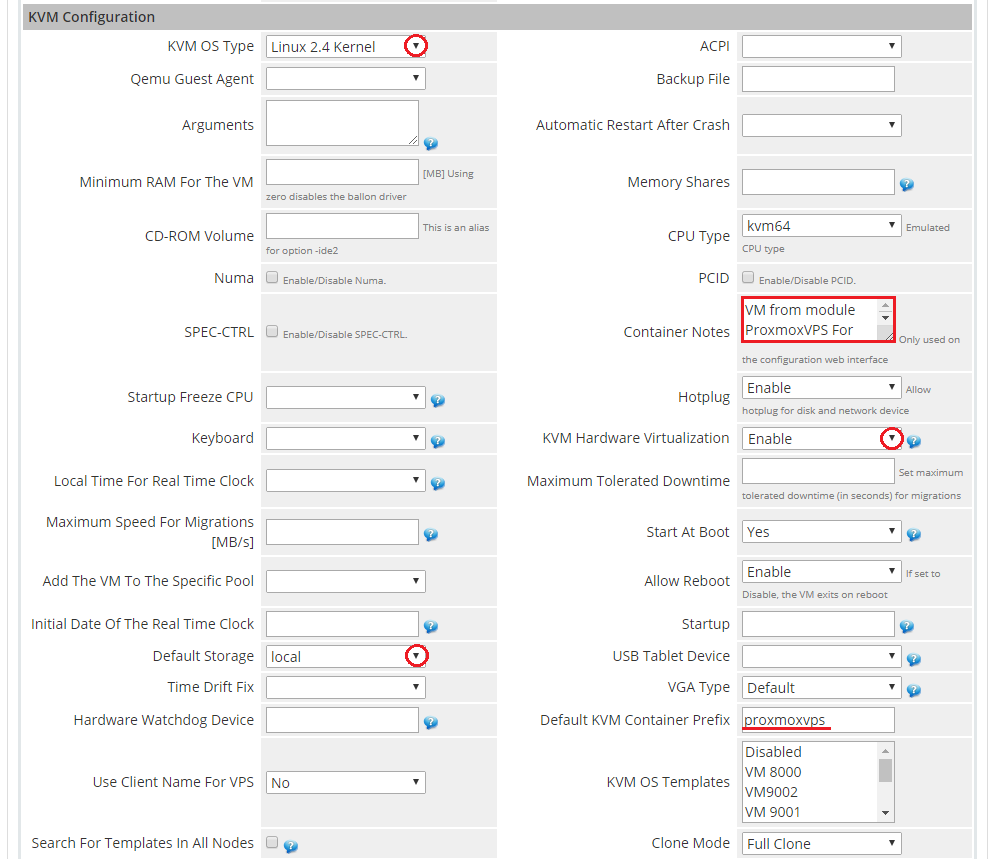Select VM 9001 in KVM OS Templates

tap(810, 812)
